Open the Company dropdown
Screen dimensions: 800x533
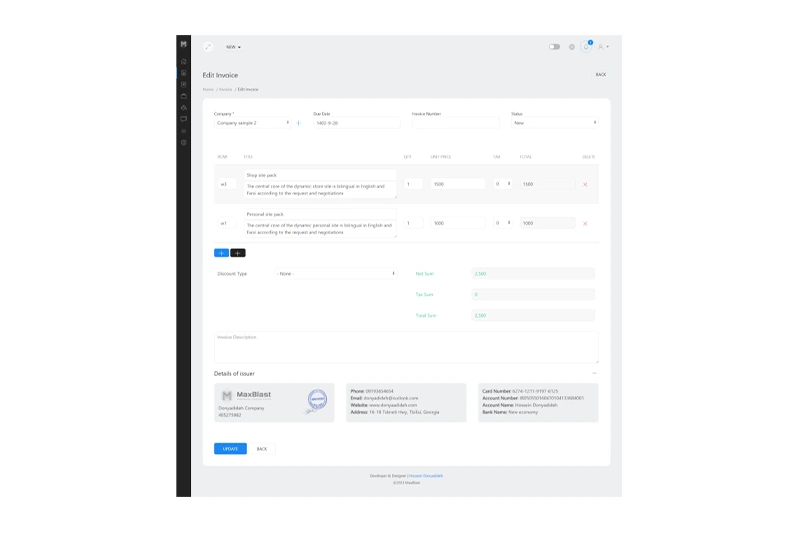point(253,123)
